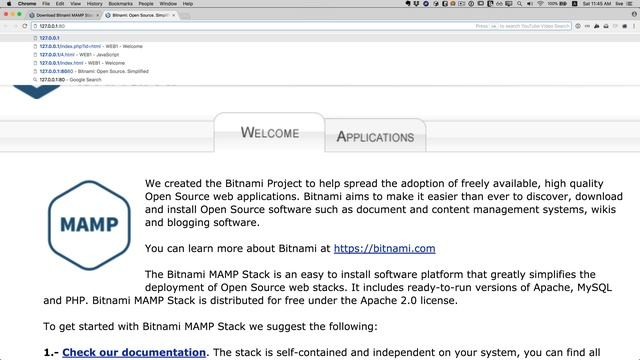This screenshot has width=640, height=360.
Task: Pick the 127.0.0.1:80 Google Search suggestion
Action: [320, 80]
